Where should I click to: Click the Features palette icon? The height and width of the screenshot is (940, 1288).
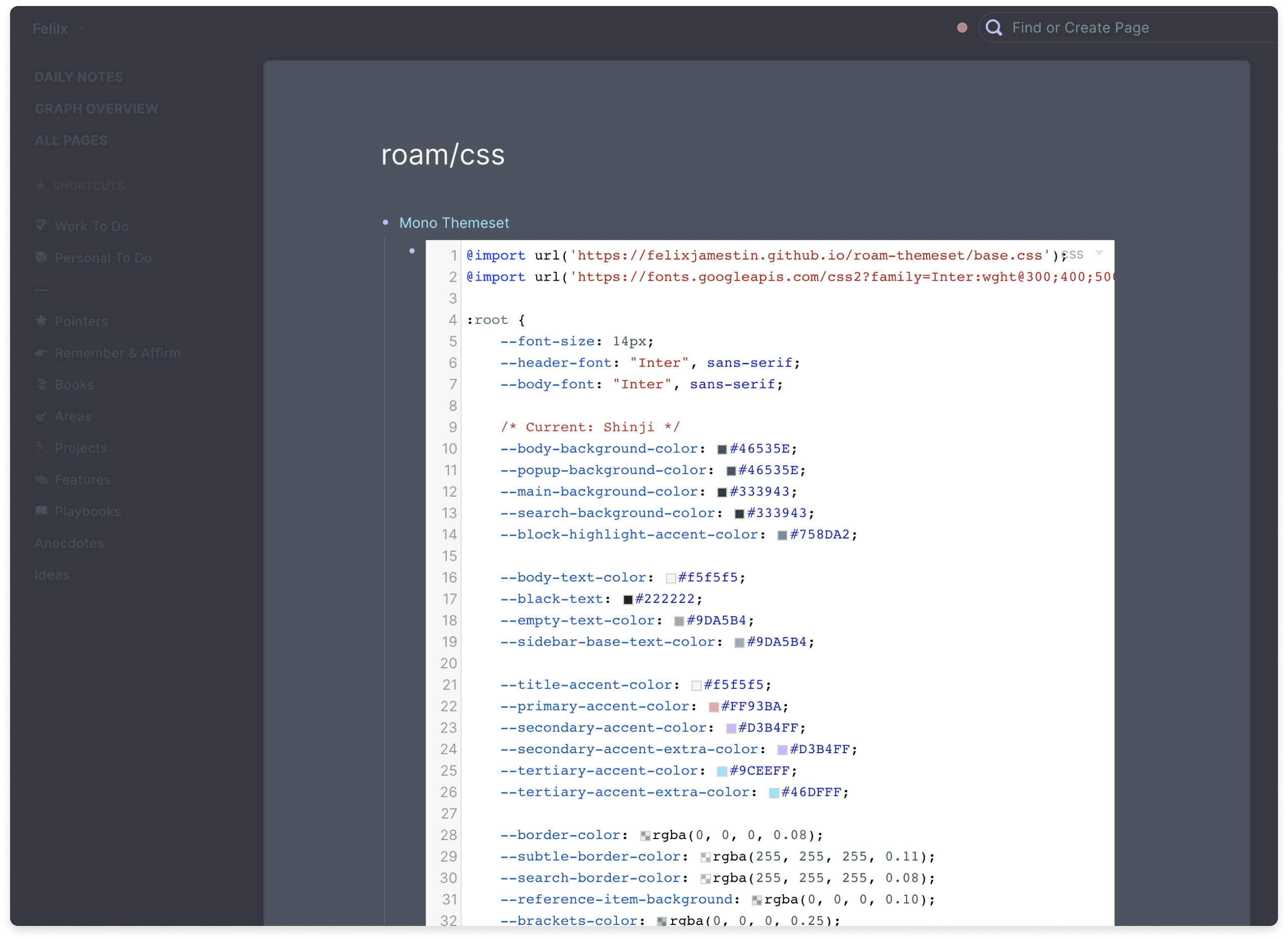[x=41, y=480]
